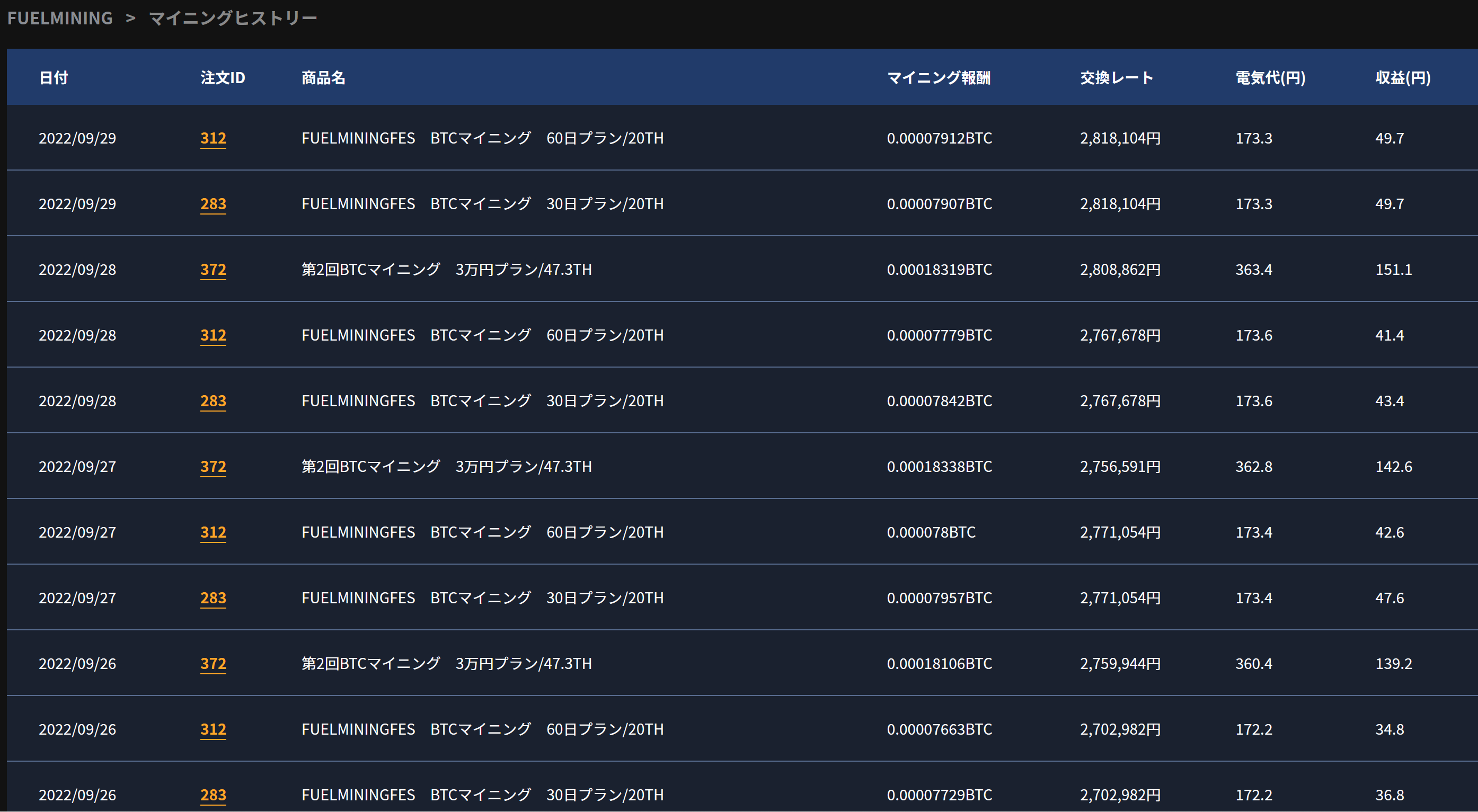Click the 商品名 column header
This screenshot has width=1478, height=812.
(x=323, y=77)
